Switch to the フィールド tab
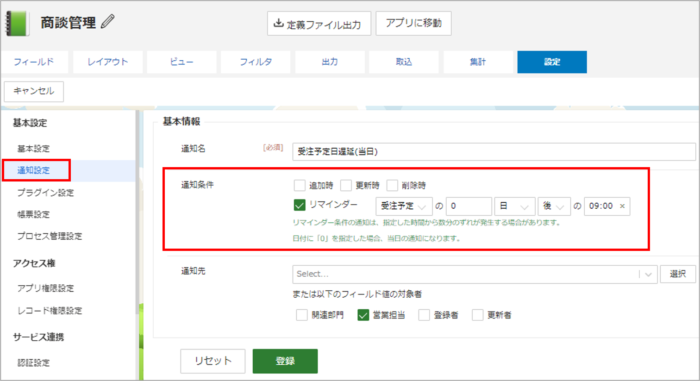Viewport: 700px width, 381px height. (x=34, y=62)
